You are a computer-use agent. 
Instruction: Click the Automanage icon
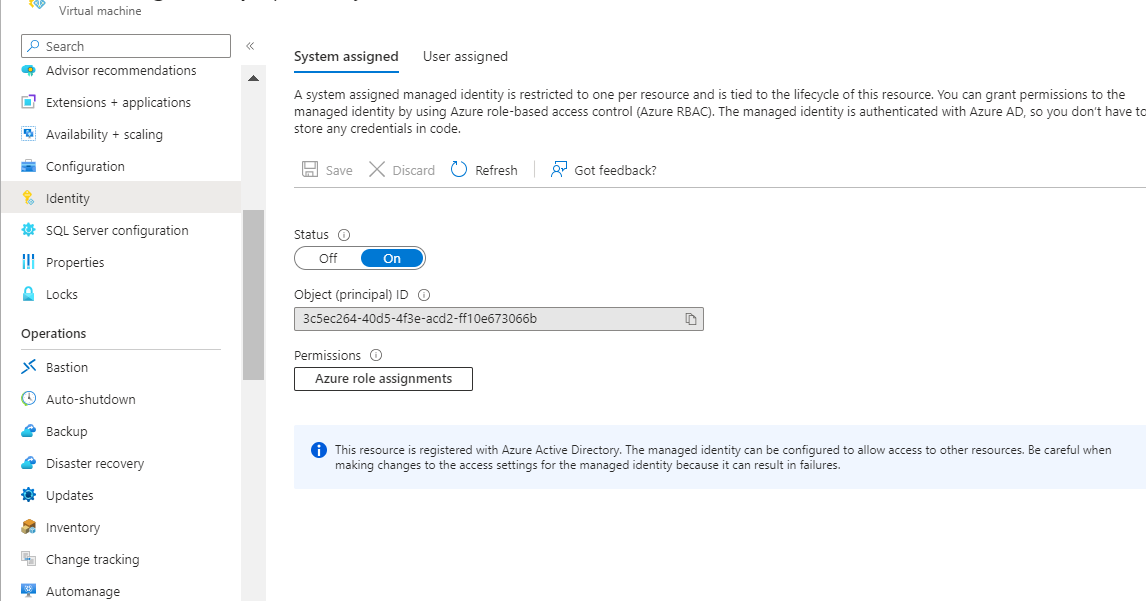pos(29,591)
